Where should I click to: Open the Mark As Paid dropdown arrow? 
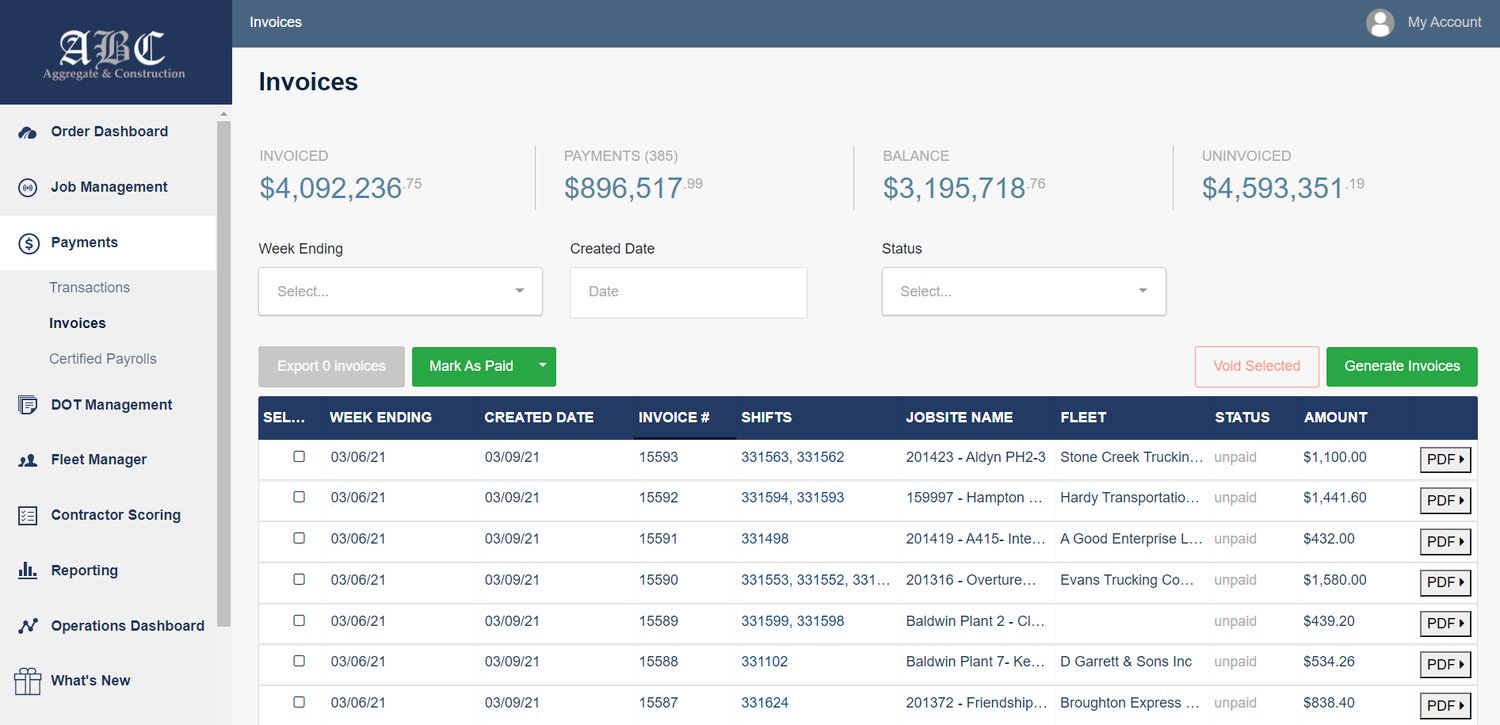click(x=543, y=366)
